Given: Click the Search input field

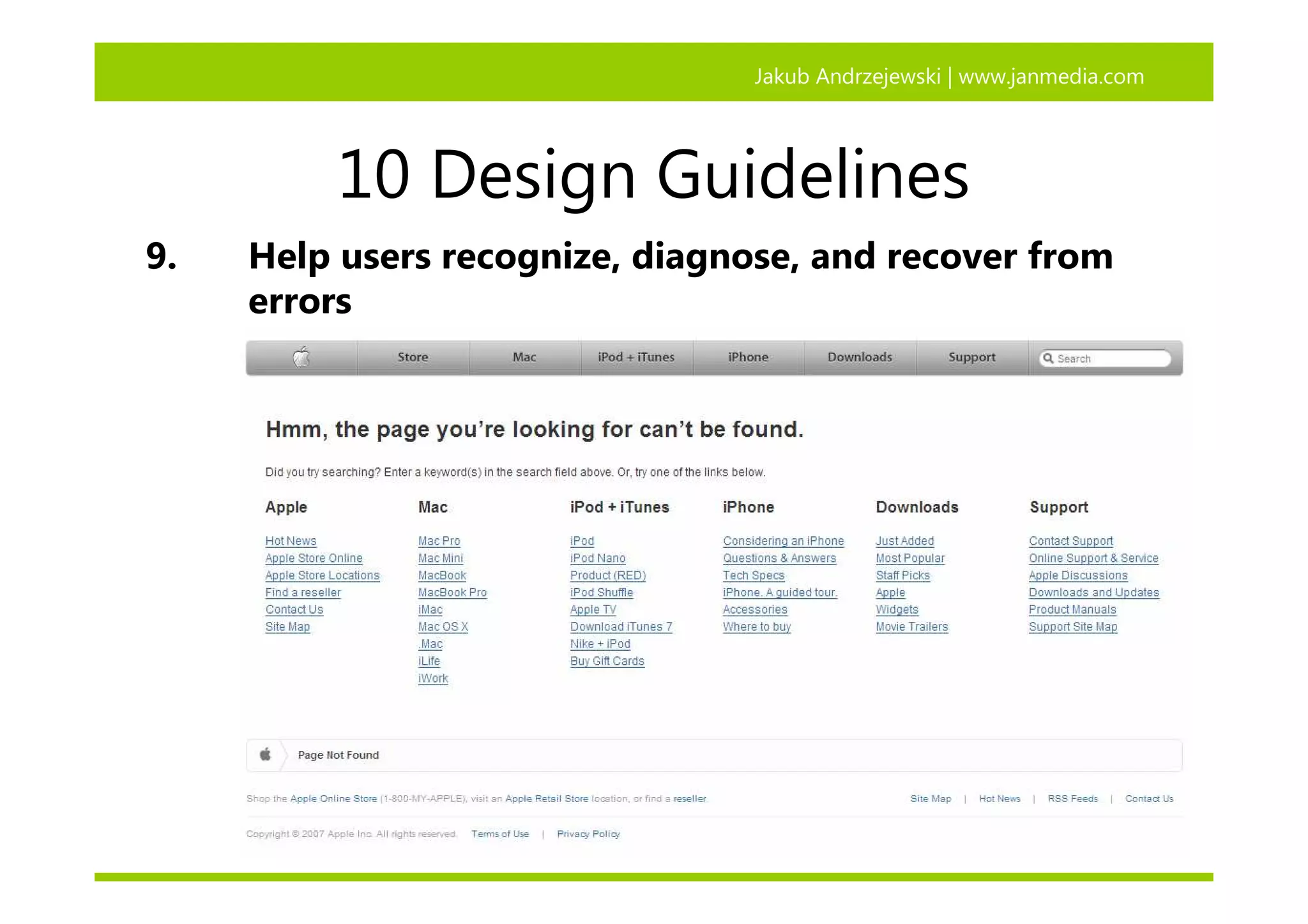Looking at the screenshot, I should click(x=1111, y=359).
